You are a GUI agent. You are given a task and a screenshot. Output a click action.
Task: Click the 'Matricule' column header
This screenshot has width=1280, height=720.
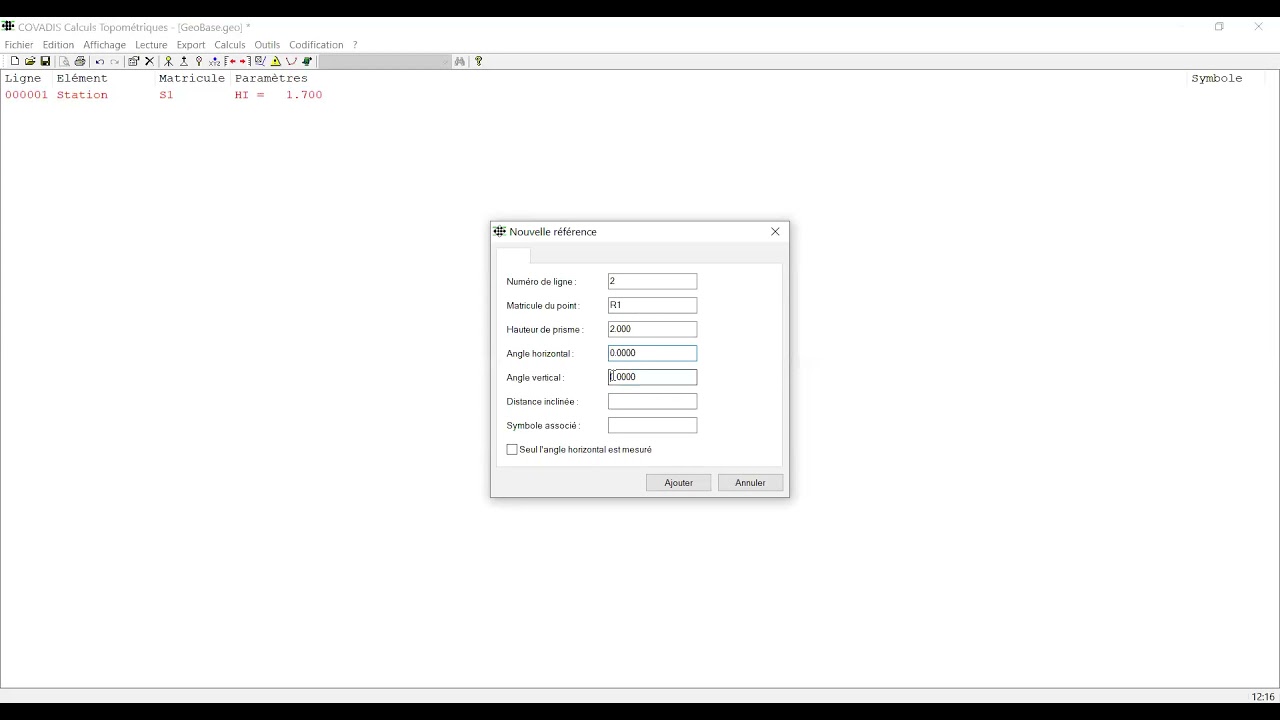click(192, 78)
